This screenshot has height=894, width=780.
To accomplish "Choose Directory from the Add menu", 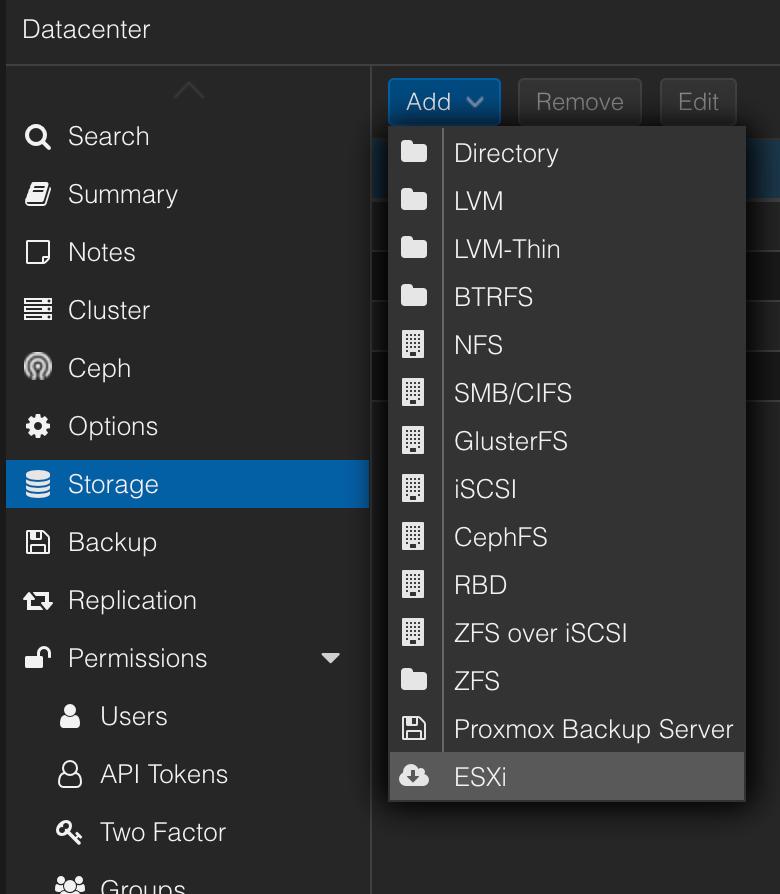I will coord(506,153).
